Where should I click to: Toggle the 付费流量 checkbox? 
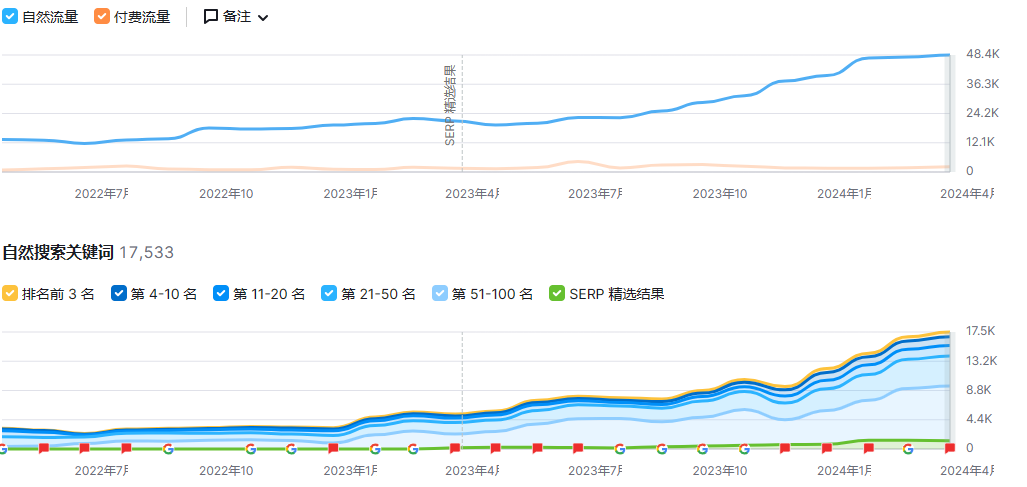(102, 17)
